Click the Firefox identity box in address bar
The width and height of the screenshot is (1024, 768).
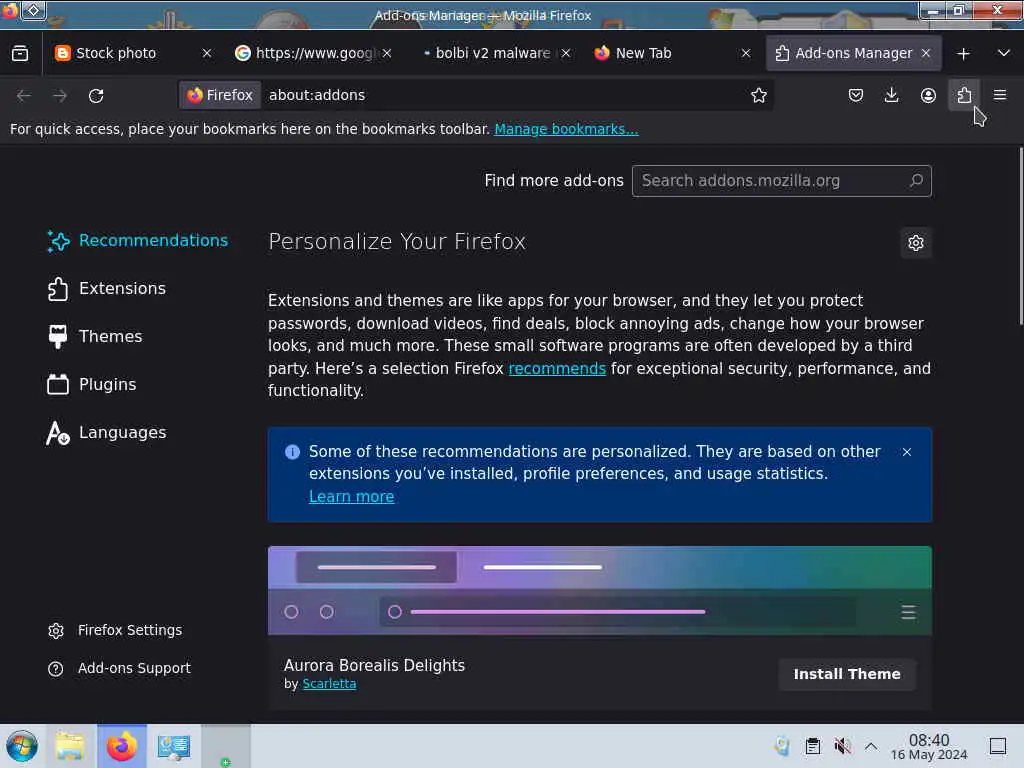[x=220, y=95]
